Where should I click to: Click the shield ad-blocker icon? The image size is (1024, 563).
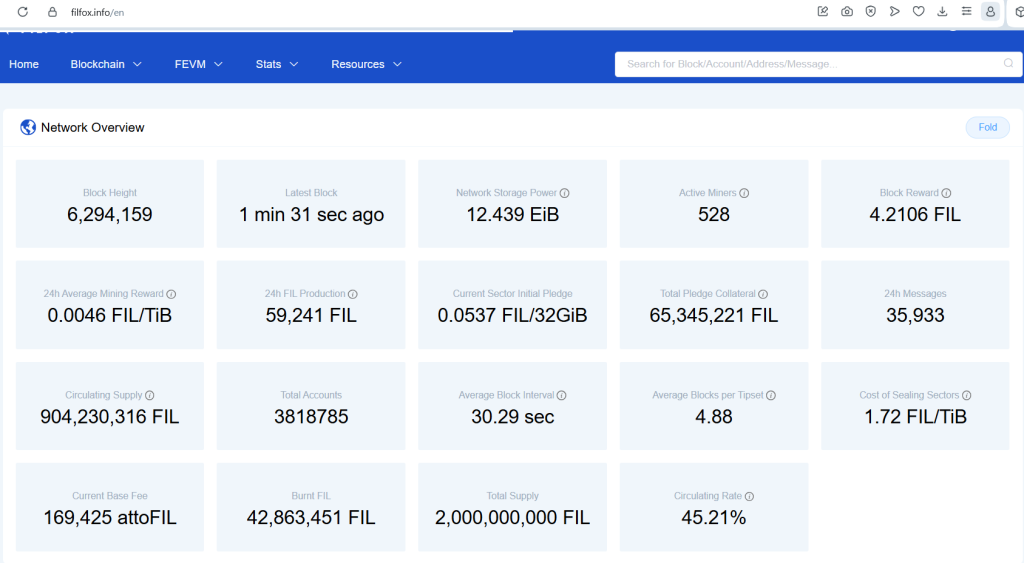[871, 11]
